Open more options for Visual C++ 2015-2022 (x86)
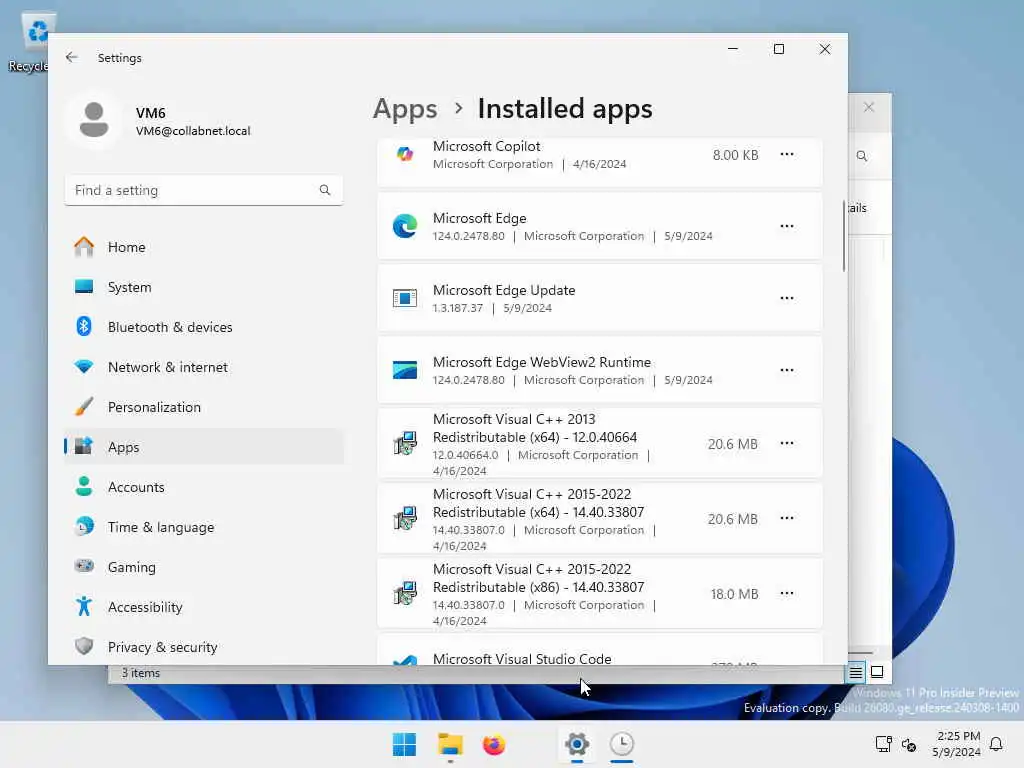Screen dimensions: 1024x768 (787, 594)
